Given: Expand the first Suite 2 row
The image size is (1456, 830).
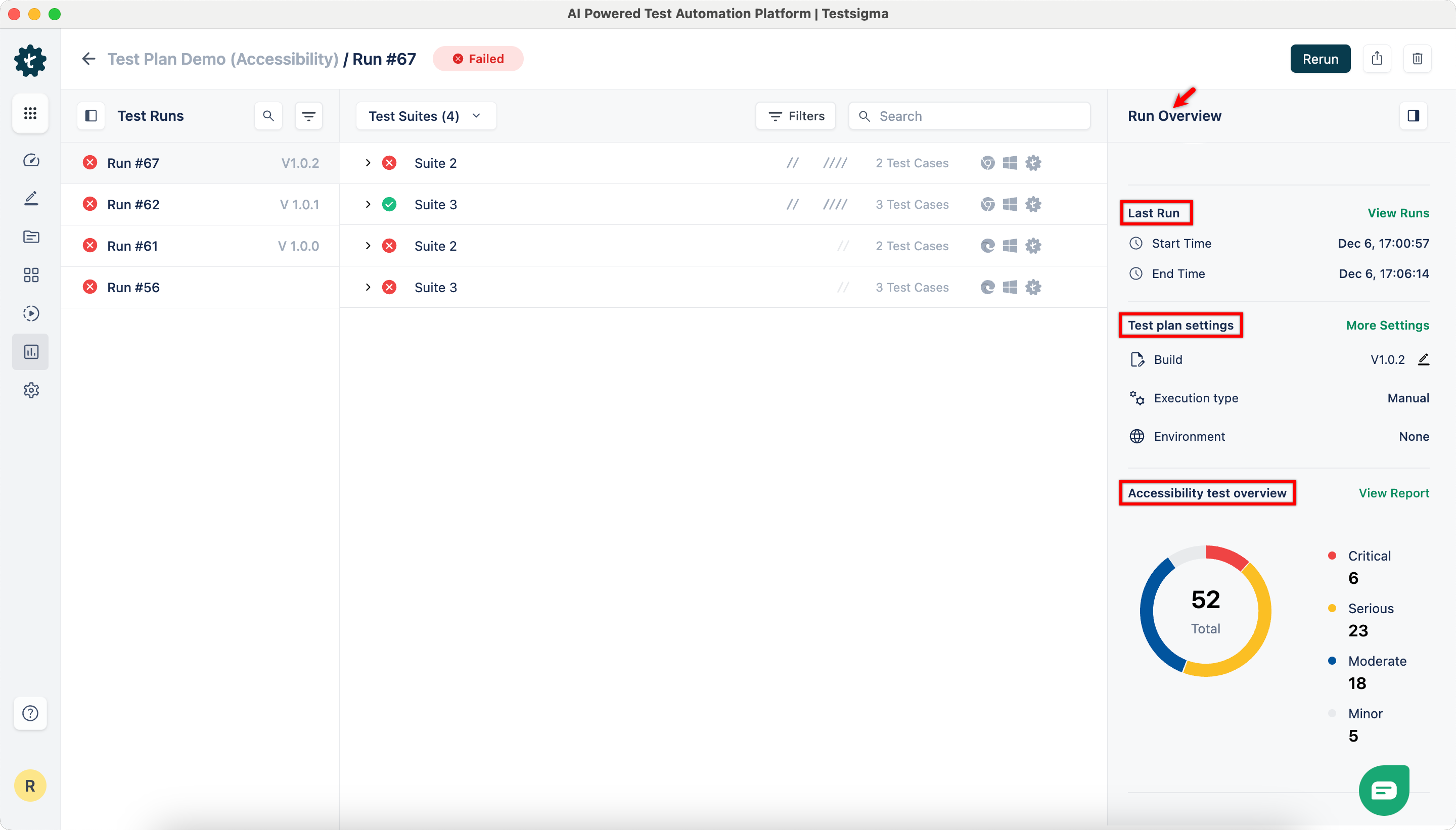Looking at the screenshot, I should click(368, 163).
